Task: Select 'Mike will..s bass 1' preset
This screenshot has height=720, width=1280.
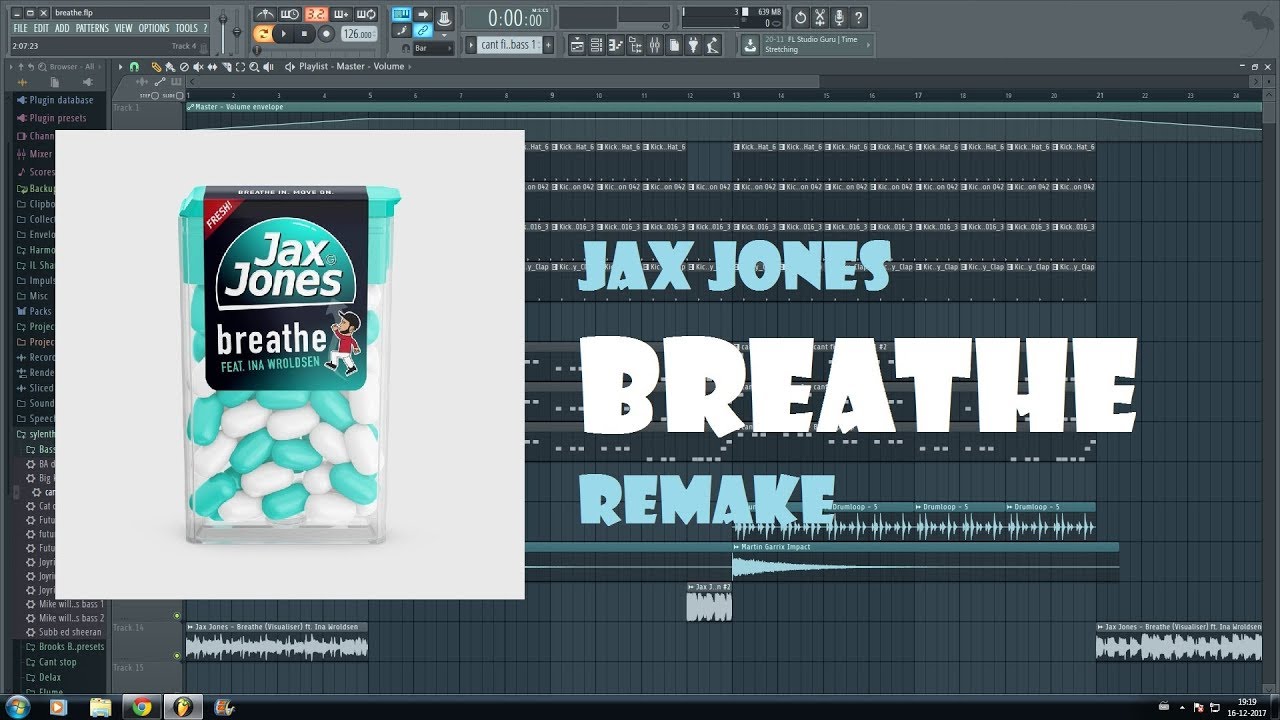Action: tap(65, 604)
